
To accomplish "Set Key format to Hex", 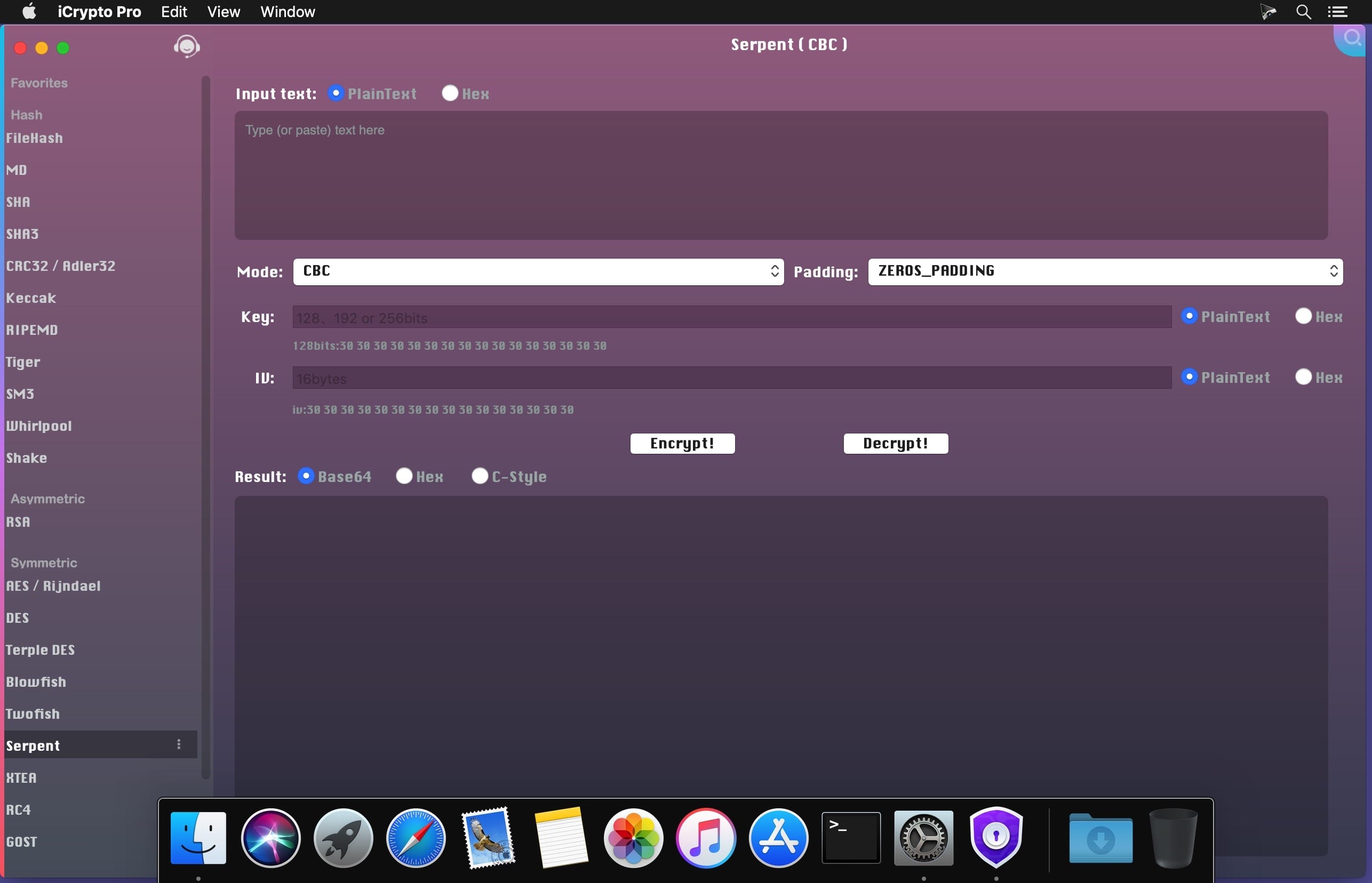I will coord(1303,316).
